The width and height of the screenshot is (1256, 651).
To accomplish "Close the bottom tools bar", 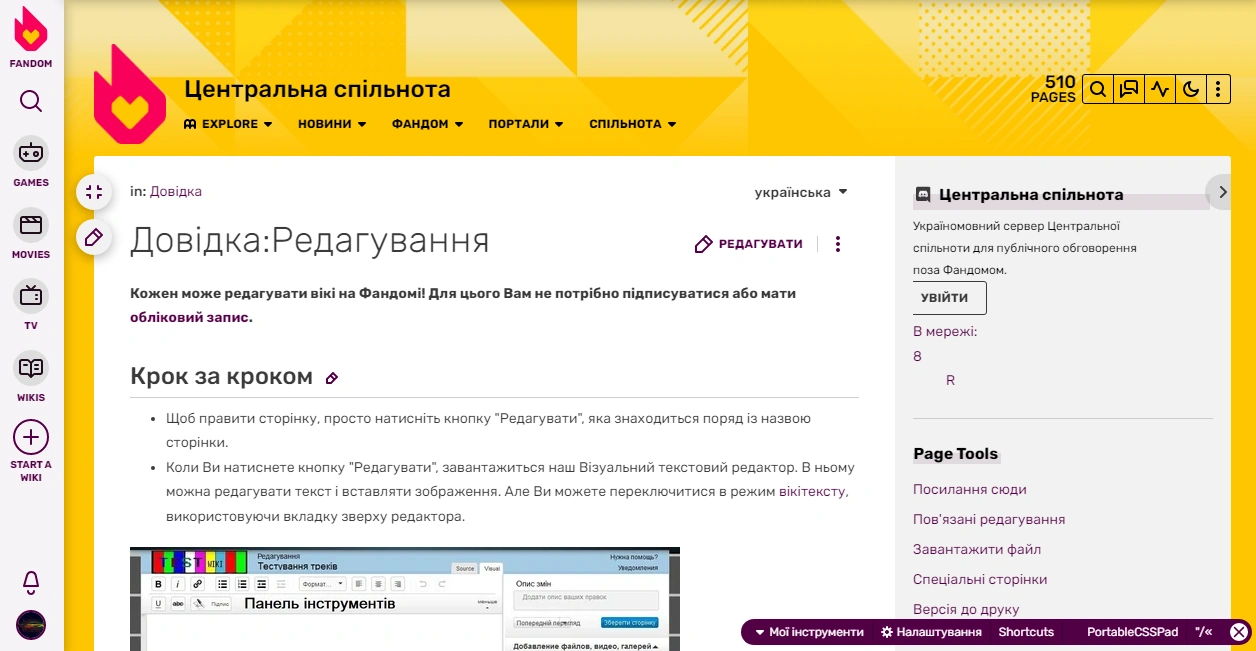I will 1238,632.
